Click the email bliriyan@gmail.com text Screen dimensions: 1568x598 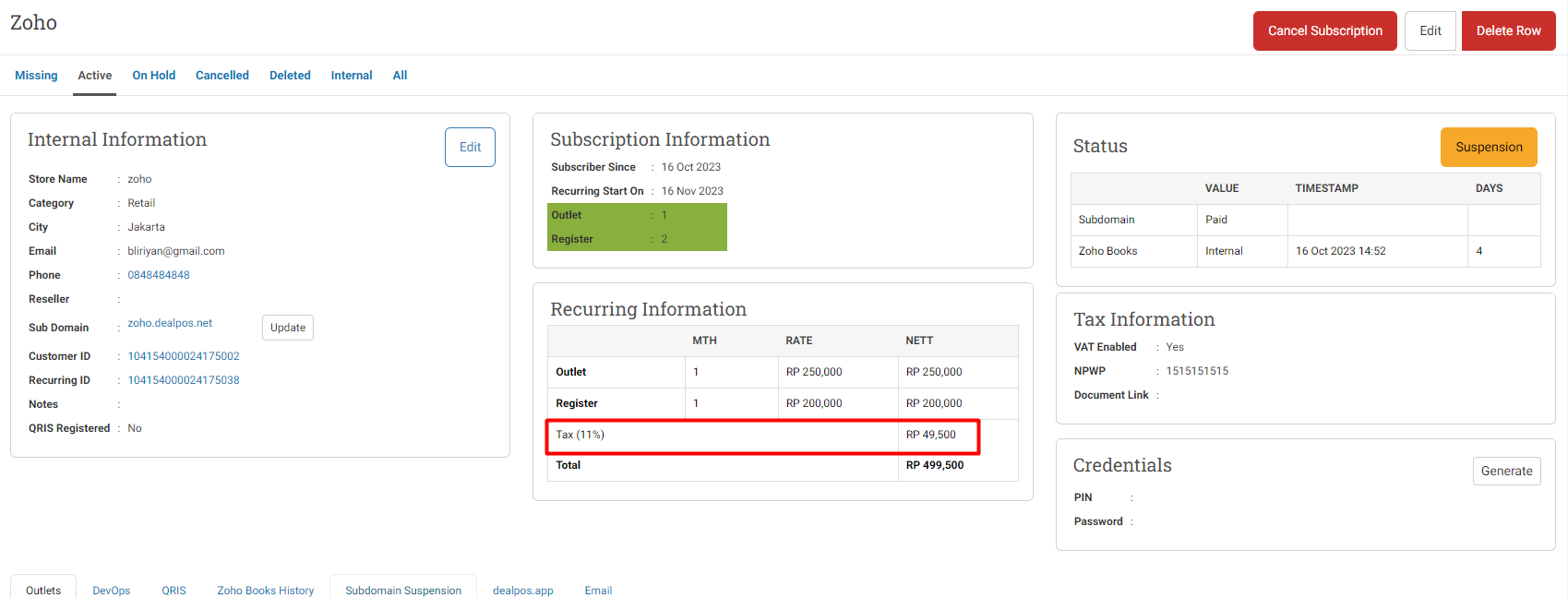point(176,251)
